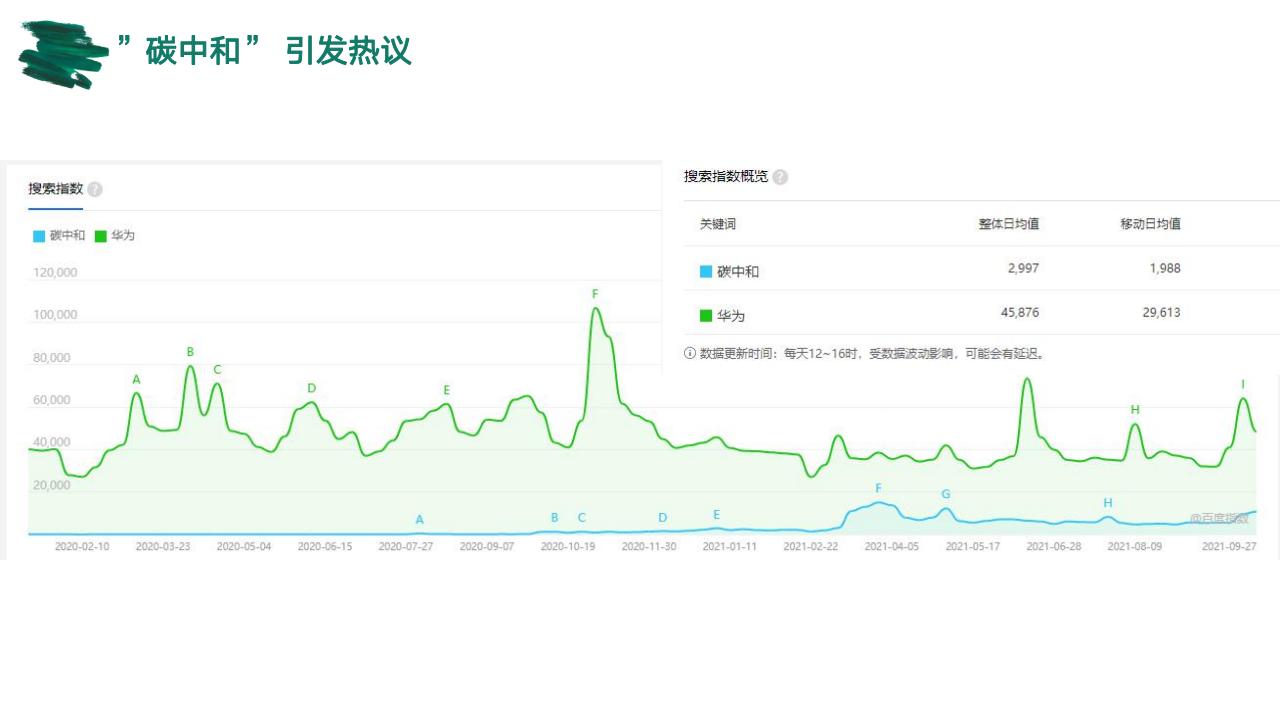Click date label 2021-06-28 on x-axis

click(1054, 547)
